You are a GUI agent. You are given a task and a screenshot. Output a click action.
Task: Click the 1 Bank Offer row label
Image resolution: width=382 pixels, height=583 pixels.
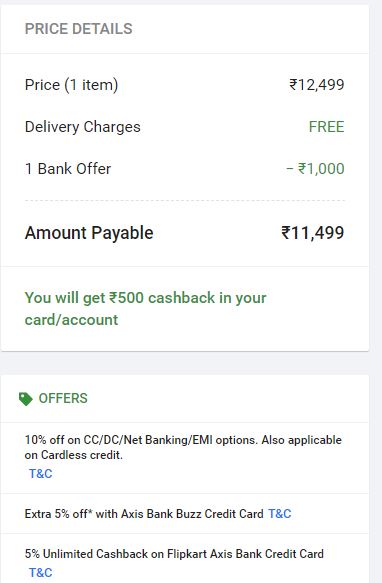[x=68, y=169]
